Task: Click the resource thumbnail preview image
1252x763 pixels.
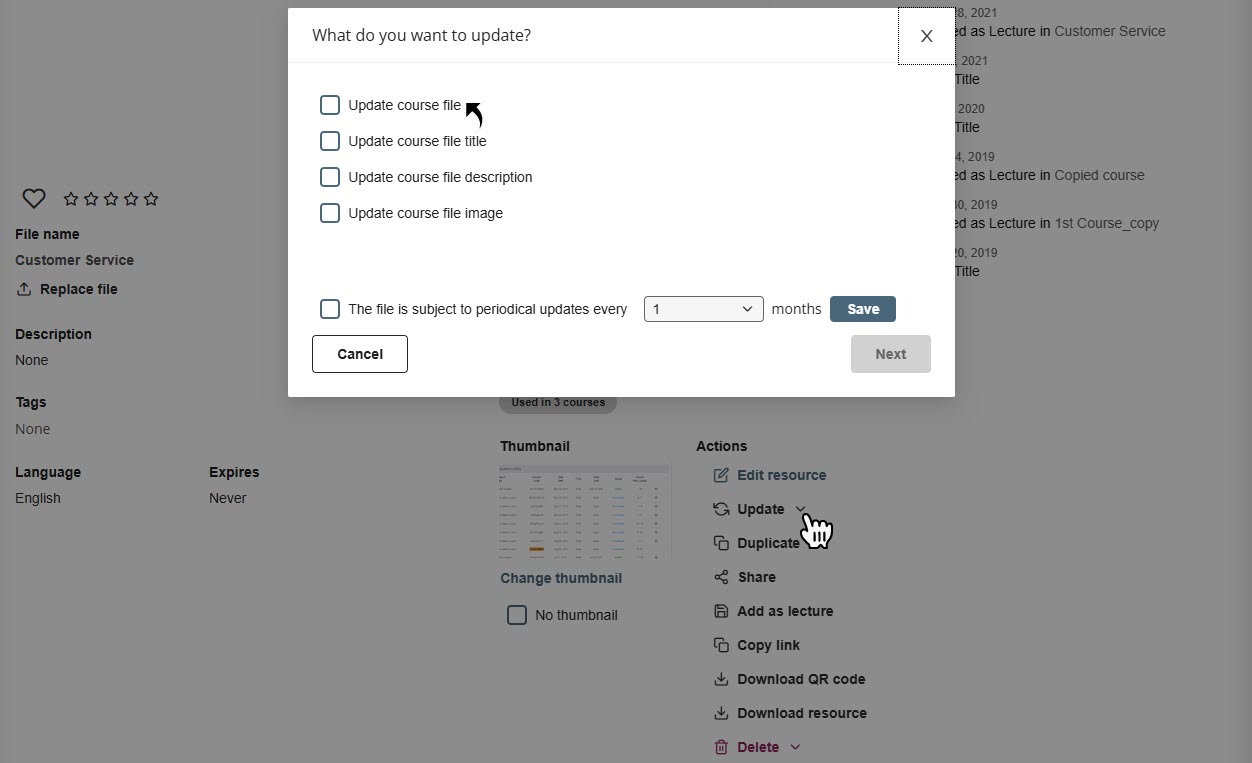Action: 584,511
